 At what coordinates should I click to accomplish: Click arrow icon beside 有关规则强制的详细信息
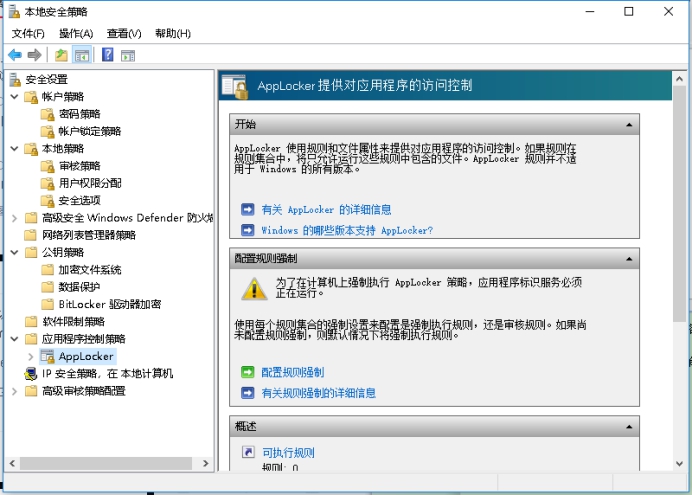pos(248,393)
